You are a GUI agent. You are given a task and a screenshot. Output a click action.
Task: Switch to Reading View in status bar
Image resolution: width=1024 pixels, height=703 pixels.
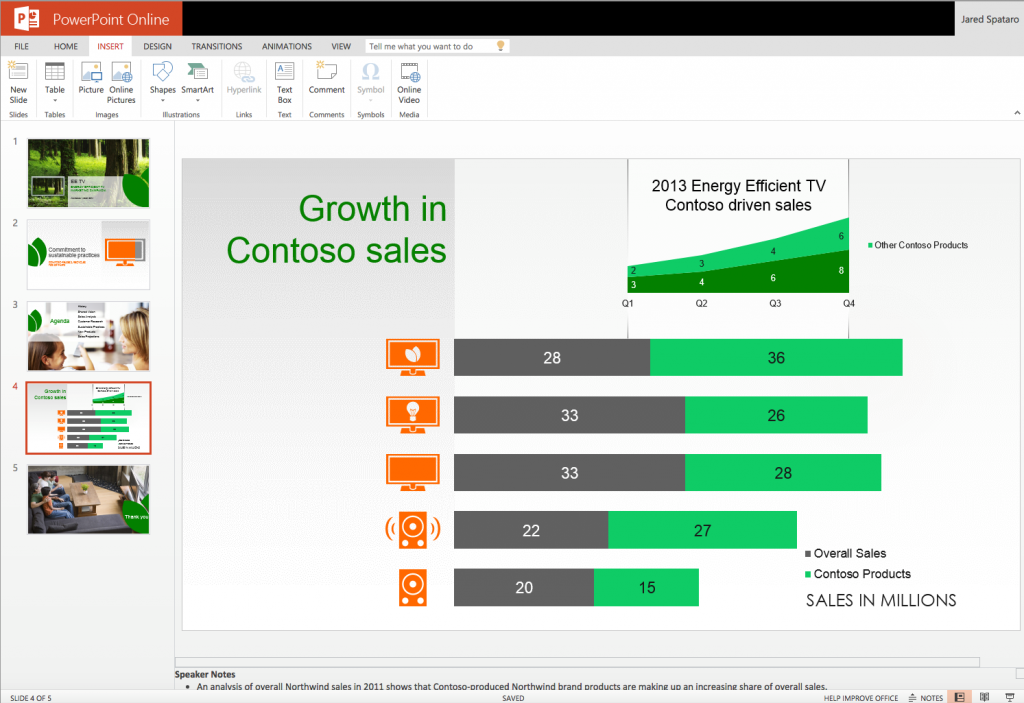pos(984,696)
